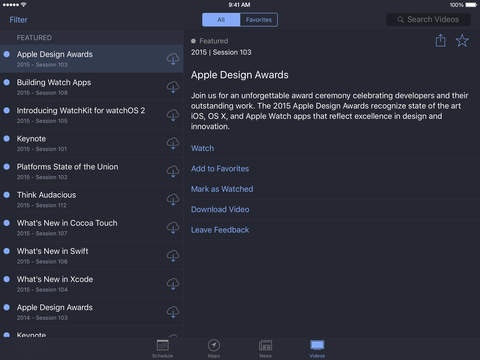
Task: Tap the battery indicator in status bar
Action: tap(471, 5)
